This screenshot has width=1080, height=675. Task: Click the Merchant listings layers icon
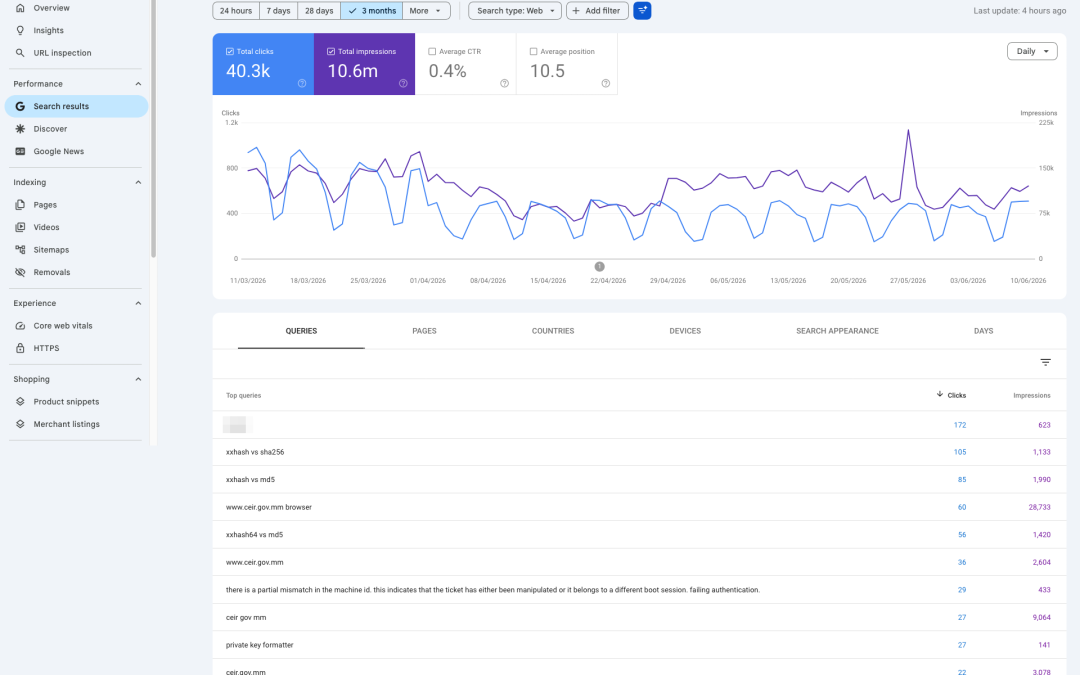(20, 424)
